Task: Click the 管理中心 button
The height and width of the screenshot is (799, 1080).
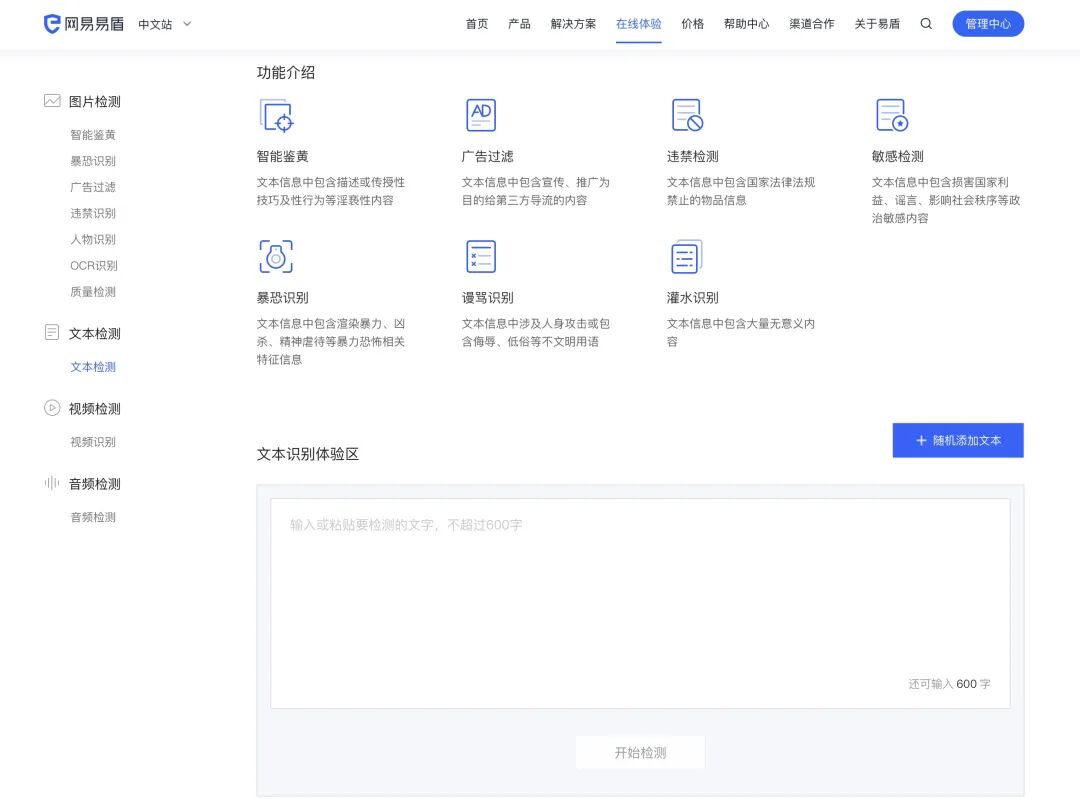Action: (x=988, y=23)
